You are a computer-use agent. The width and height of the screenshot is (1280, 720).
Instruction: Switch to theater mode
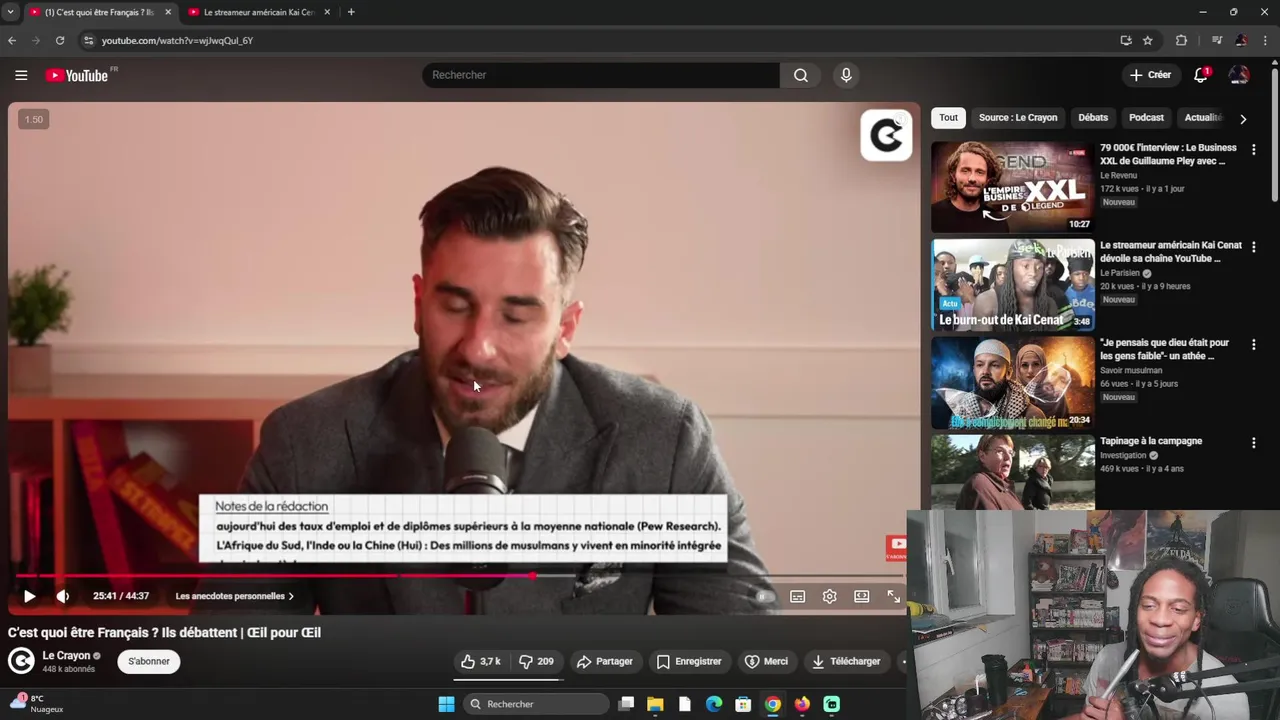pos(861,597)
